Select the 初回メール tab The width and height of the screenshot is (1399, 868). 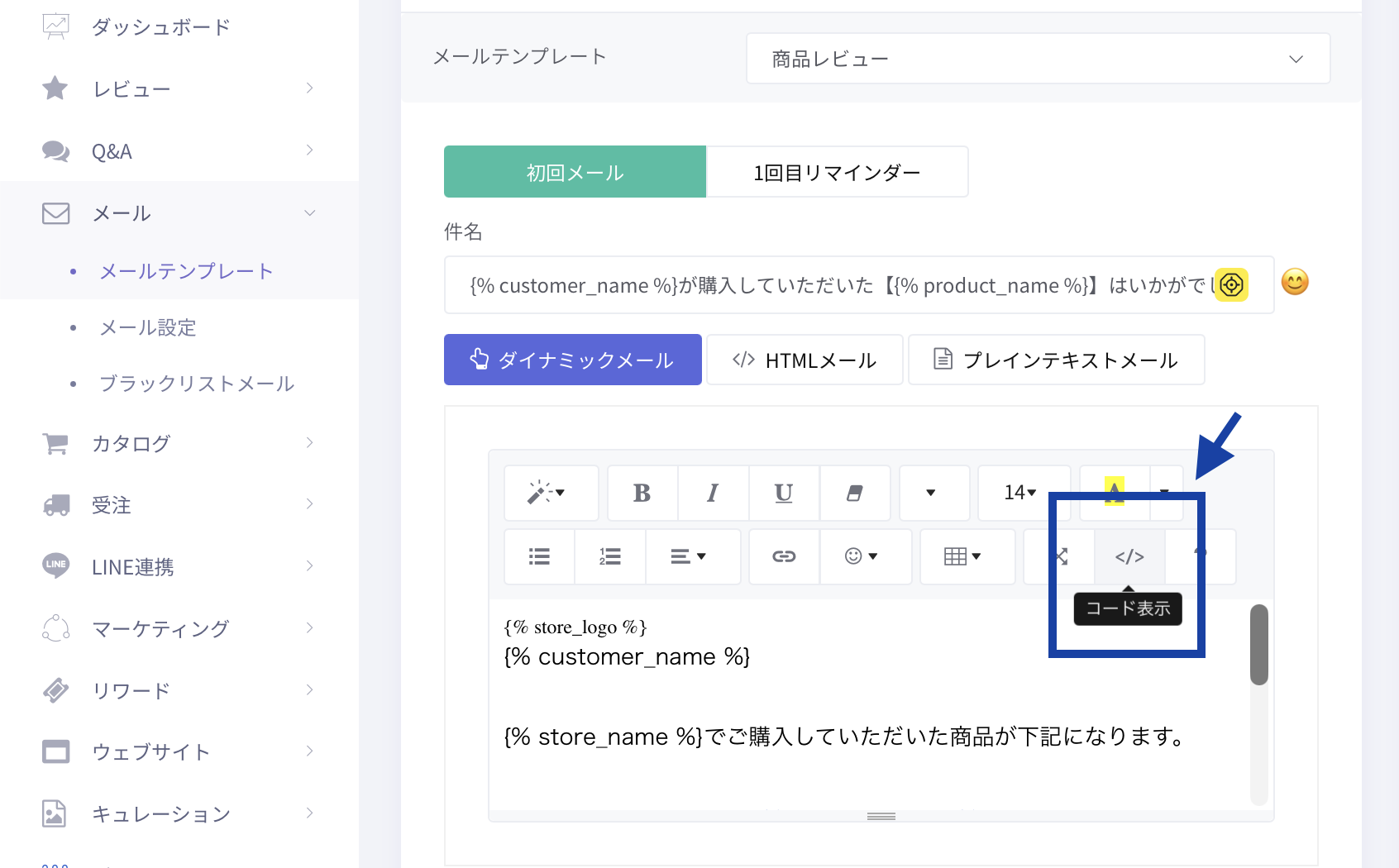[x=575, y=172]
